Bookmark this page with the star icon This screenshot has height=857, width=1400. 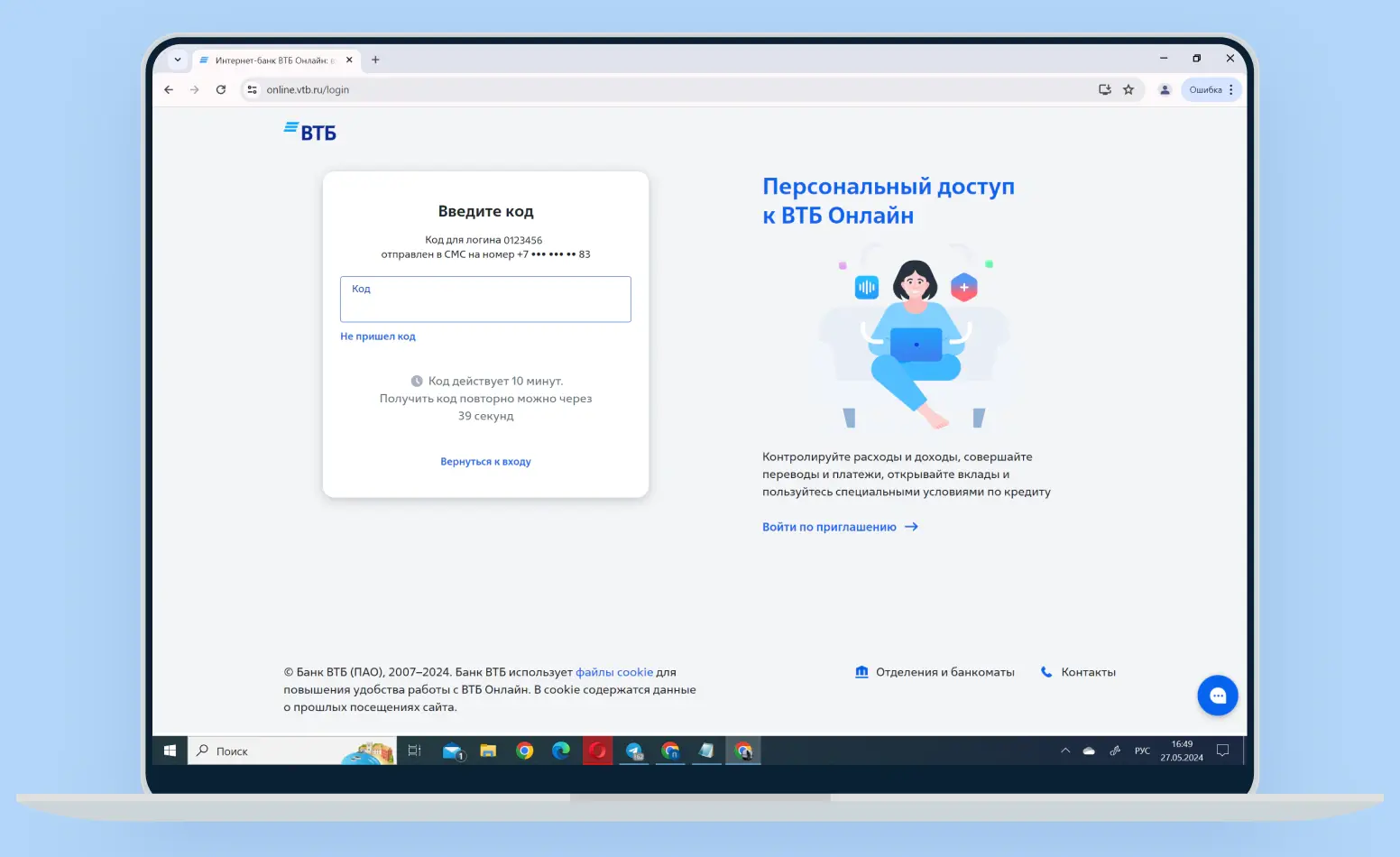(1128, 89)
